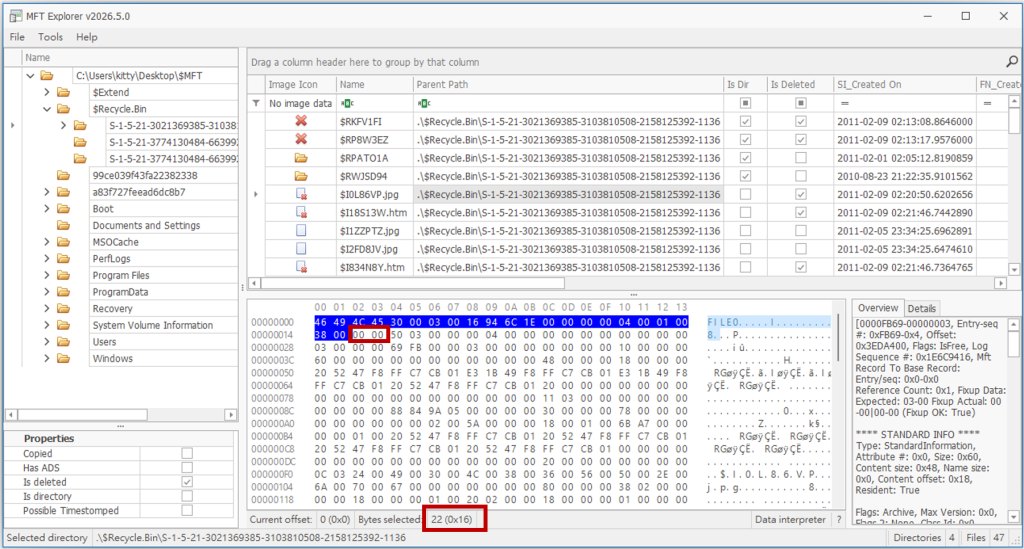Switch to the Details tab
Image resolution: width=1024 pixels, height=549 pixels.
pos(921,309)
